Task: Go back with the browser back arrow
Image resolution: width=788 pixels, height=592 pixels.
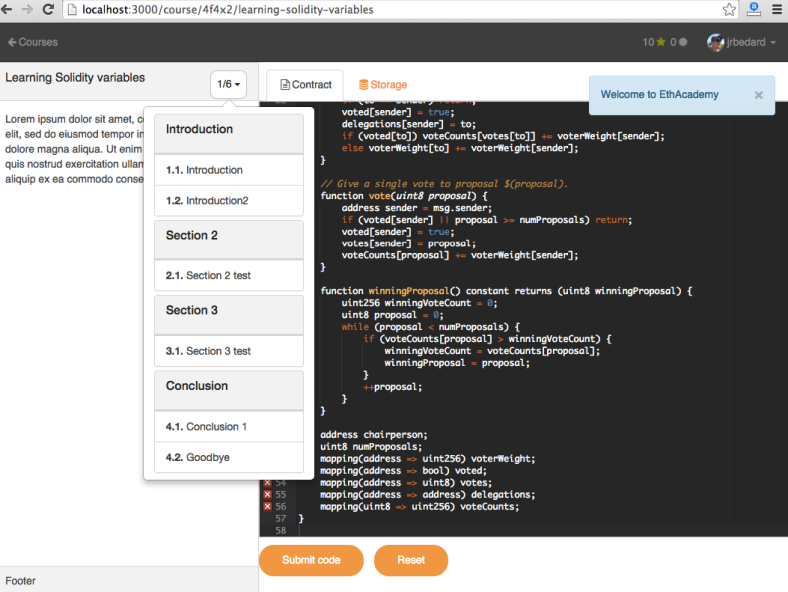Action: click(7, 9)
